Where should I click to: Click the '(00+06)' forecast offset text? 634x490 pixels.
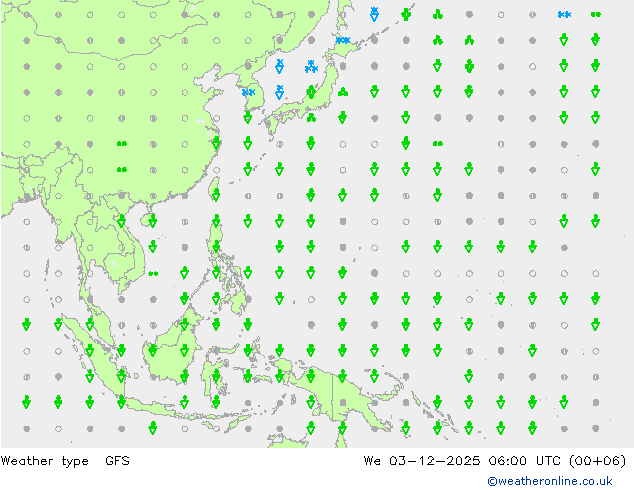click(597, 461)
